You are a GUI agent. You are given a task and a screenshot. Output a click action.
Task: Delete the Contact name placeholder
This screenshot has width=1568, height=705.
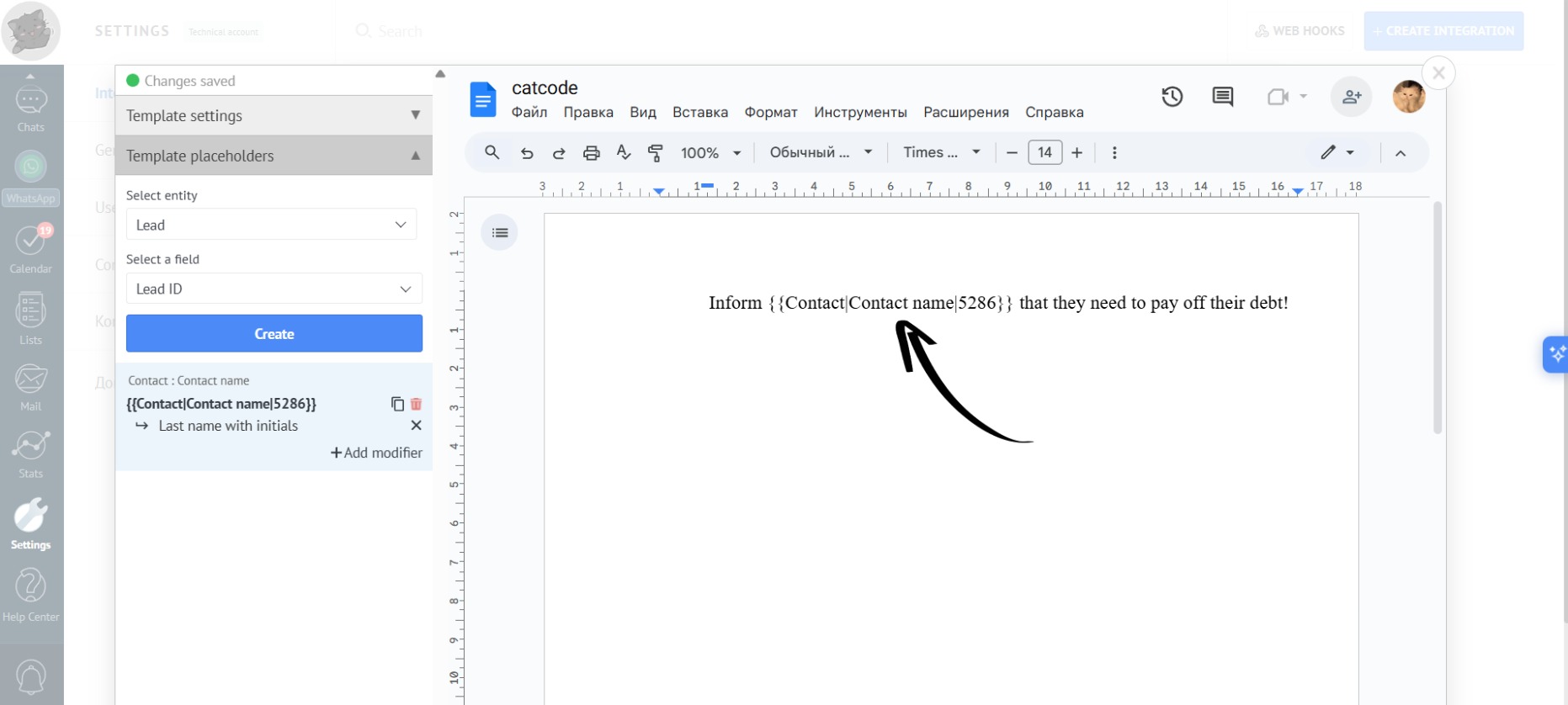416,404
